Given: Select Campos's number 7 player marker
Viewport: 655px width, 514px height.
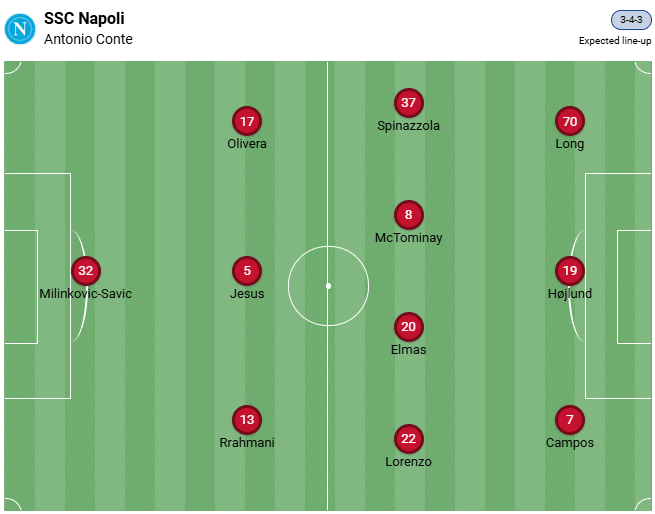Looking at the screenshot, I should point(570,420).
